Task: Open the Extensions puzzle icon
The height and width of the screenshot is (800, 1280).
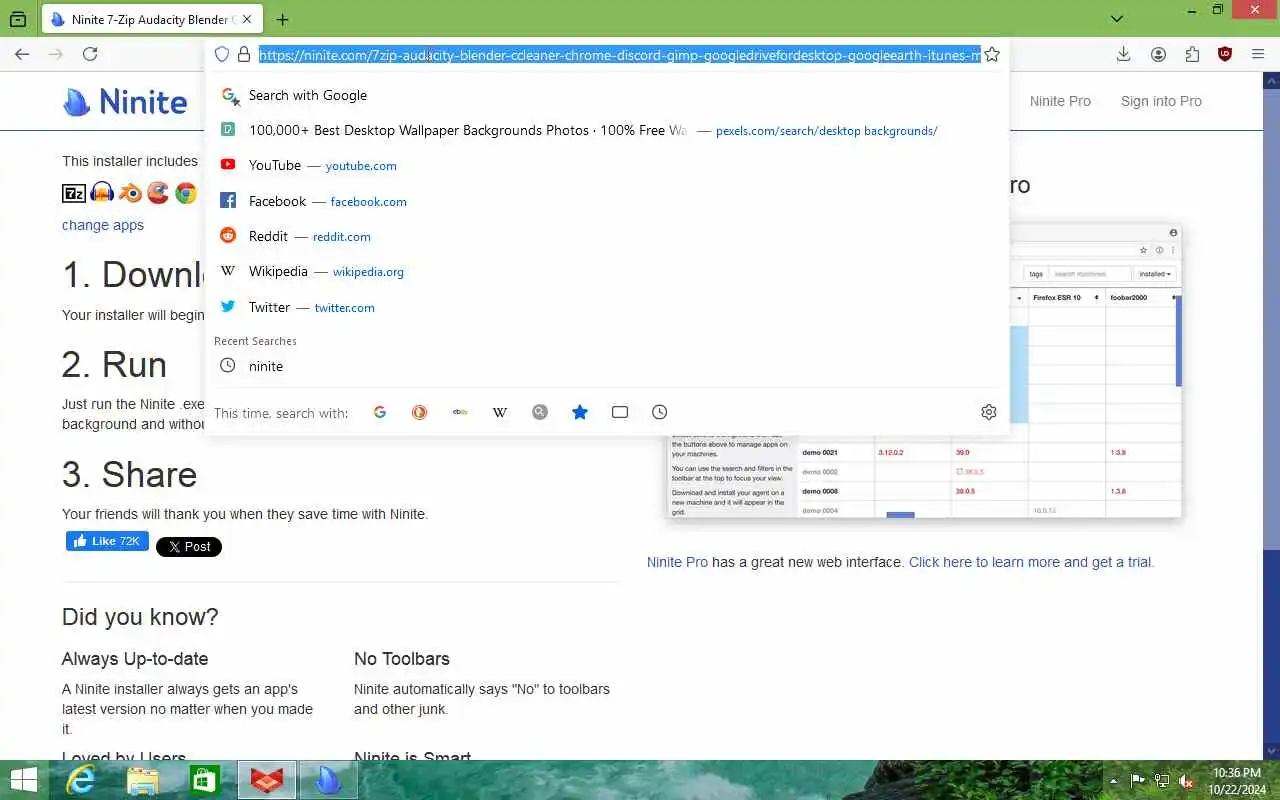Action: pos(1192,54)
